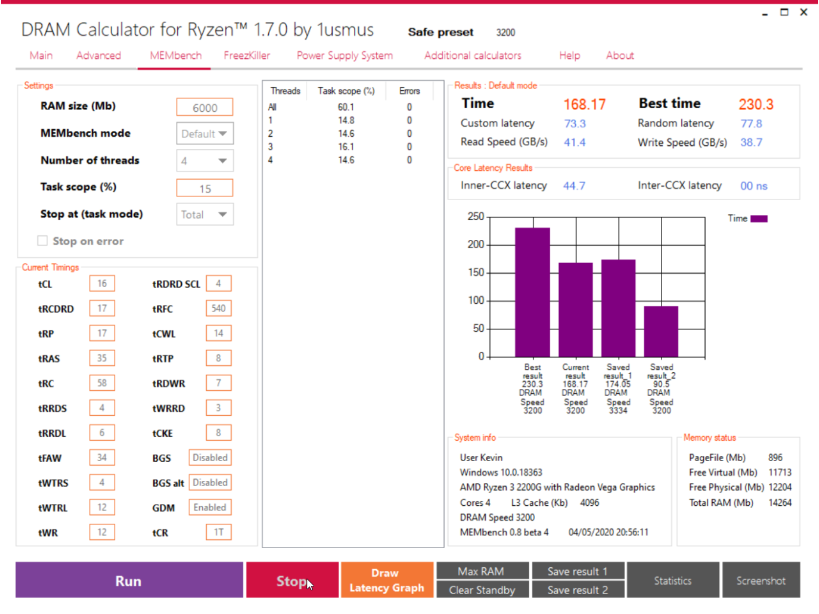
Task: Click the tWTRL value 12 field
Action: [102, 507]
